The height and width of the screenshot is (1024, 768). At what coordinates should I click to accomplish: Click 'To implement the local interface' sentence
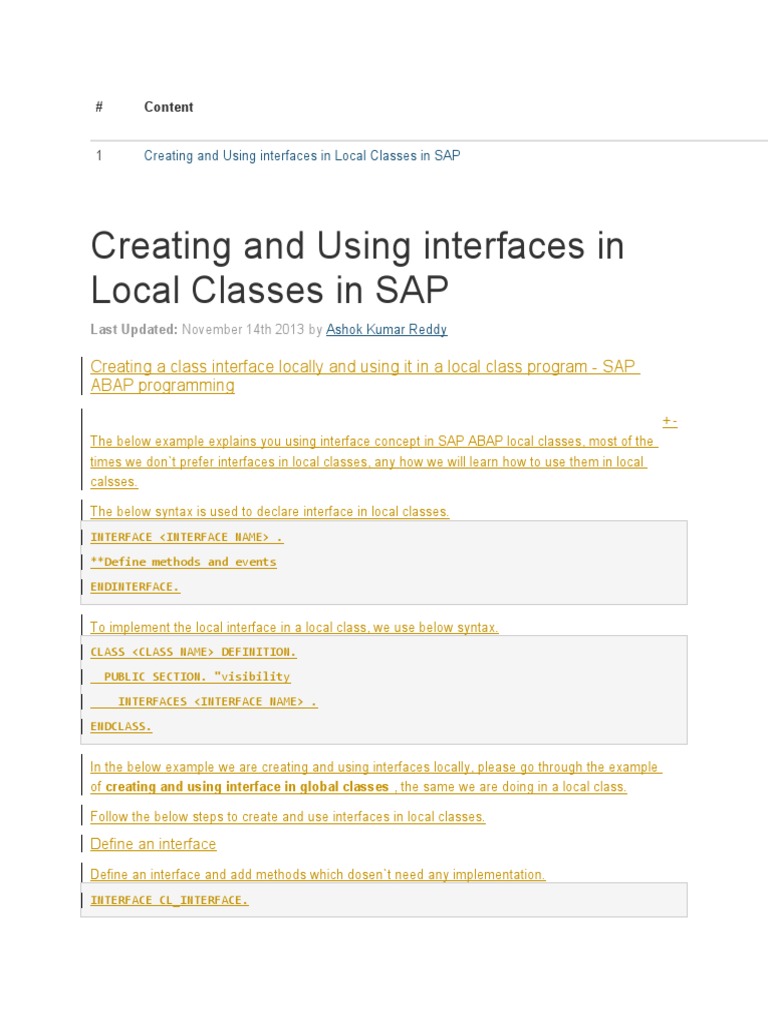click(294, 628)
